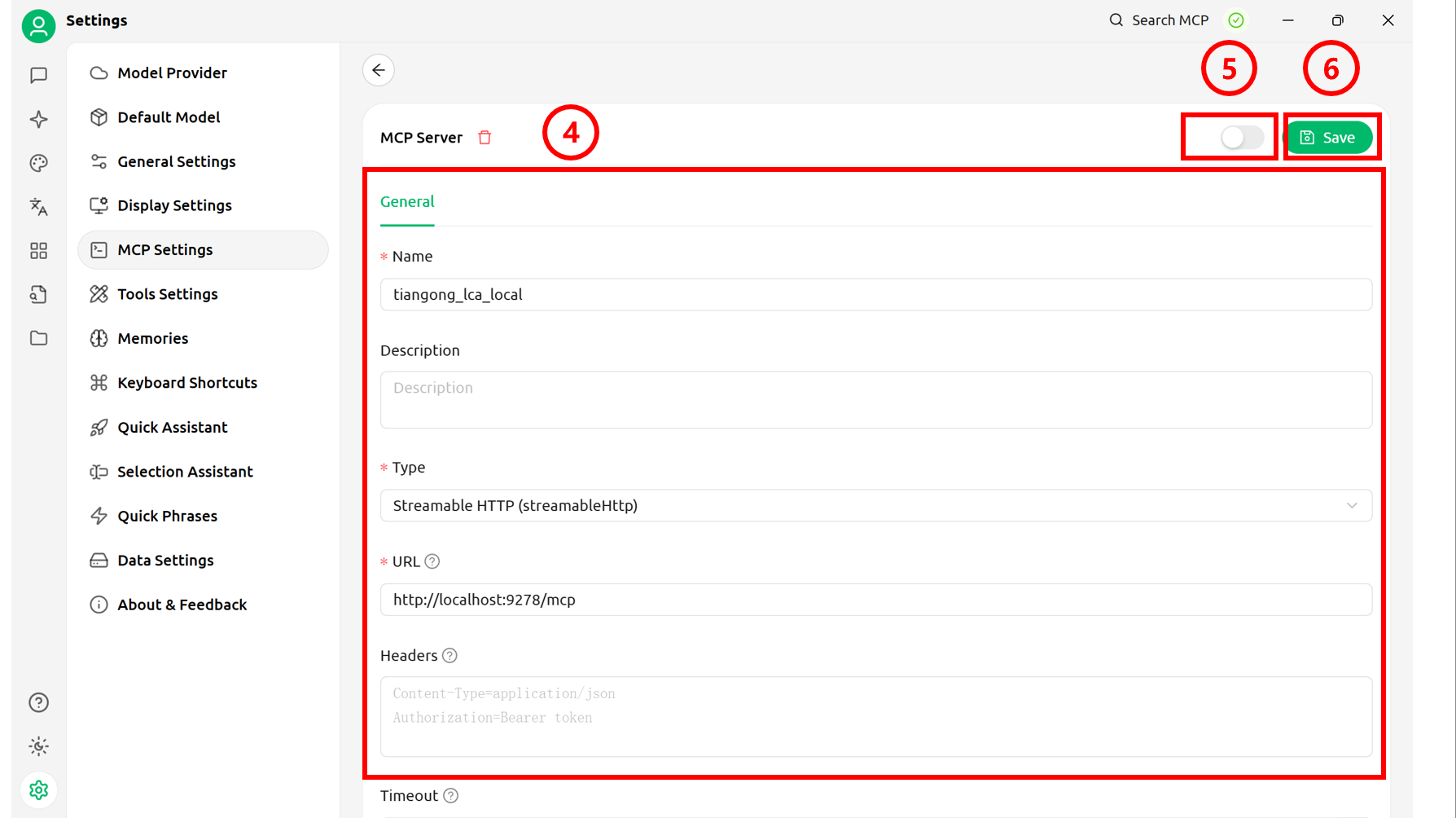
Task: Select the General tab
Action: (407, 202)
